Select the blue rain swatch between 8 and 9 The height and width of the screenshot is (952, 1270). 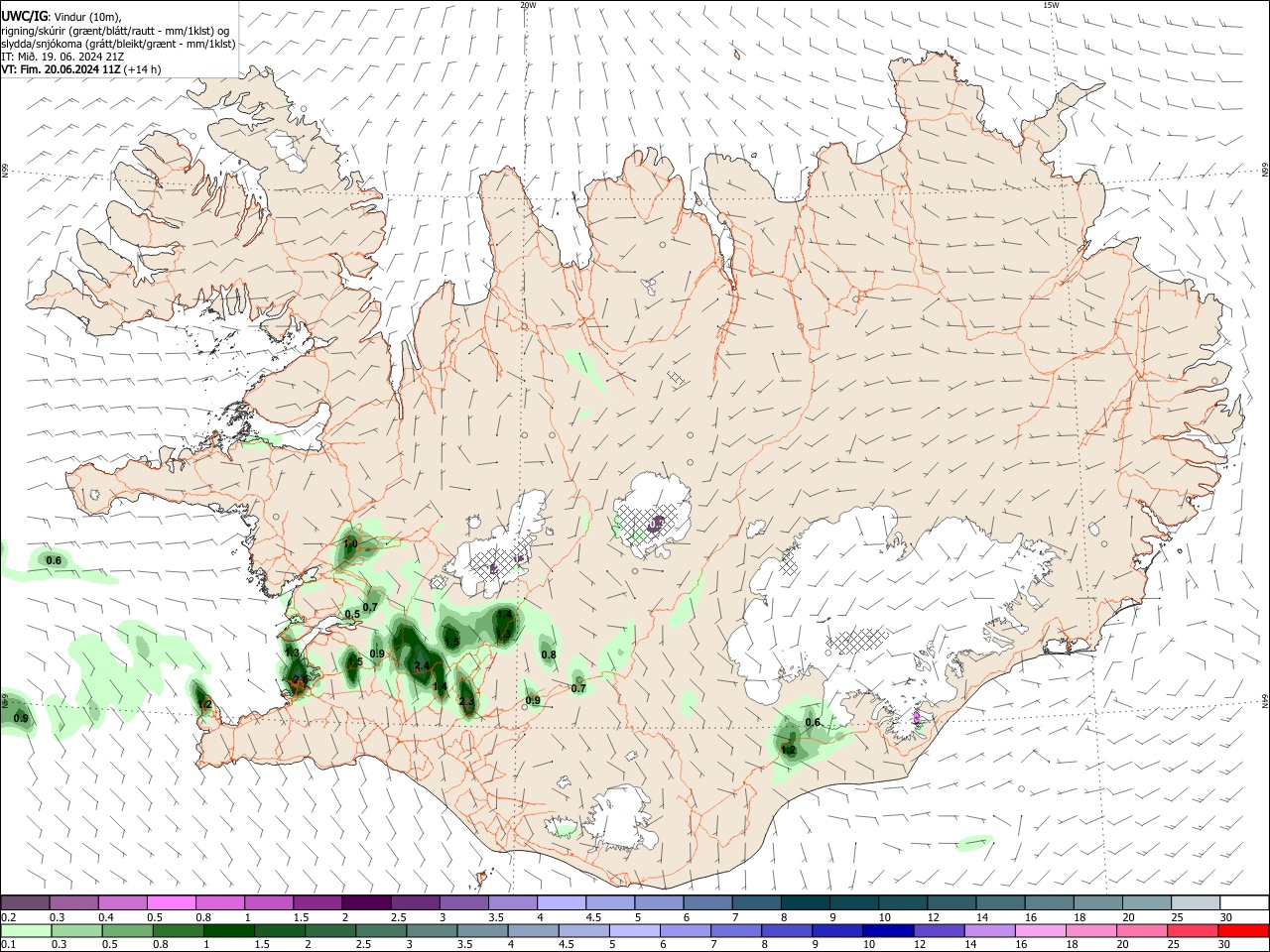click(x=788, y=930)
